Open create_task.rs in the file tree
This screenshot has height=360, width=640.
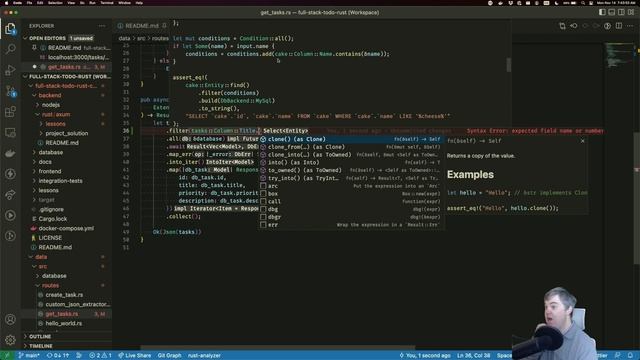coord(64,295)
